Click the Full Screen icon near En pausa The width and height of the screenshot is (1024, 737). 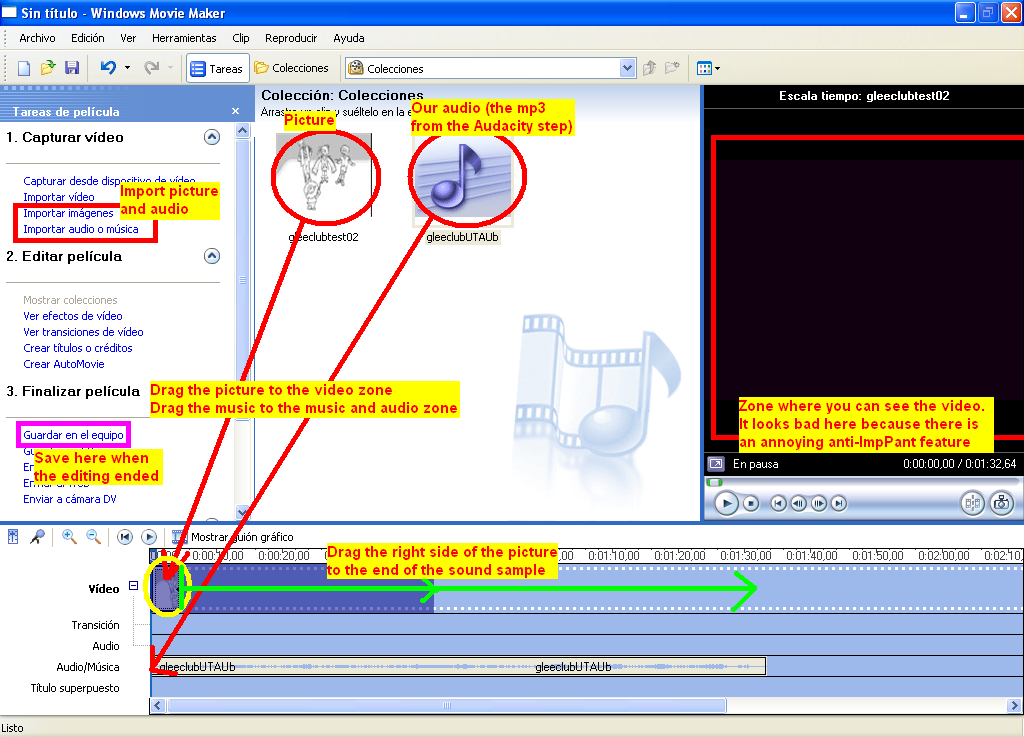tap(716, 464)
